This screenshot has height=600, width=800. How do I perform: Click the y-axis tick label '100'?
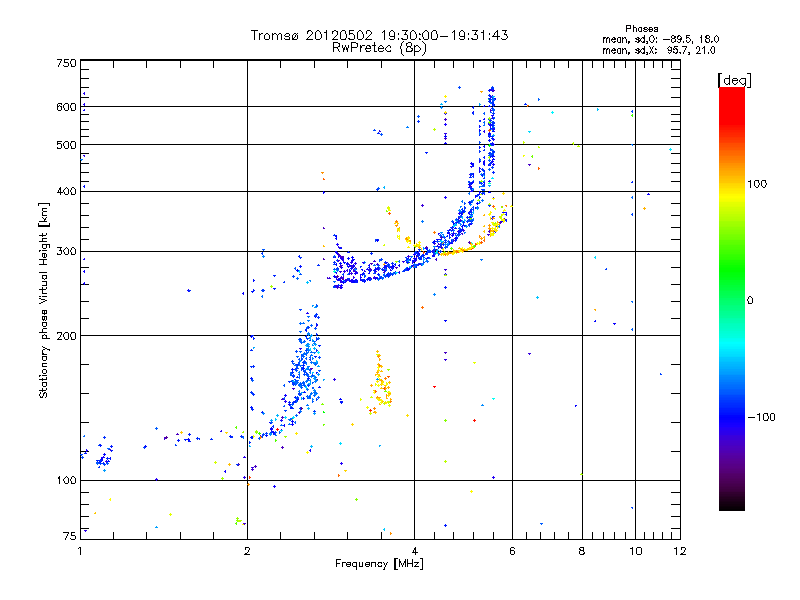(x=66, y=480)
